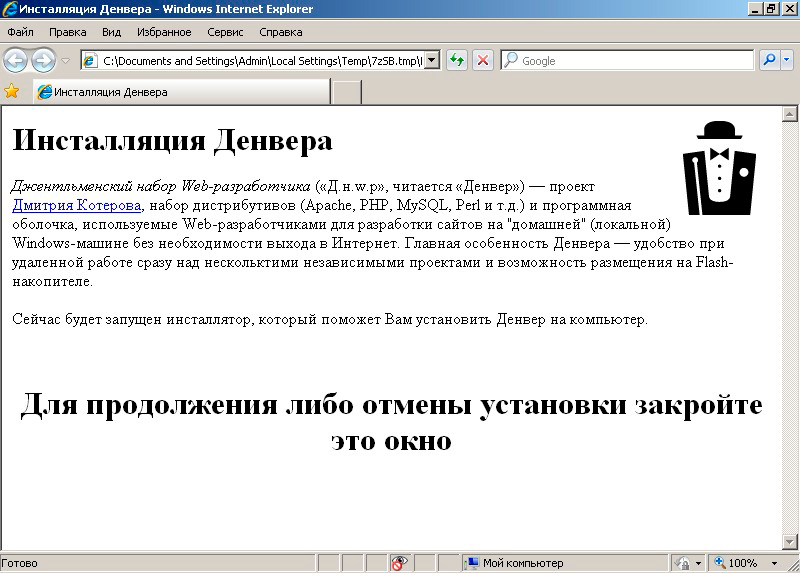The image size is (800, 573).
Task: Close the Internet Explorer window
Action: 789,9
